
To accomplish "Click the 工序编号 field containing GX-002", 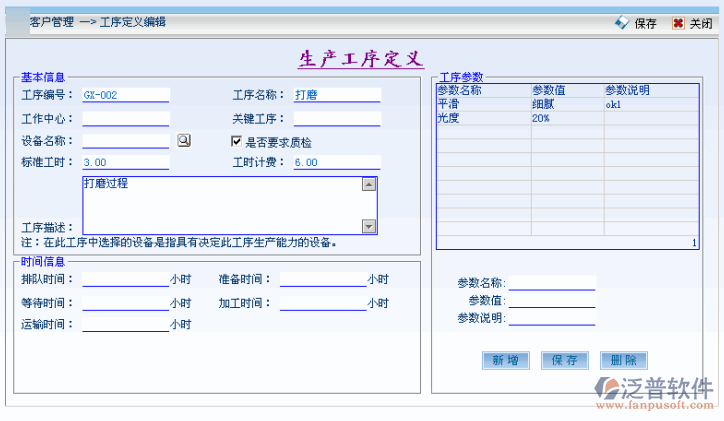I will [126, 96].
